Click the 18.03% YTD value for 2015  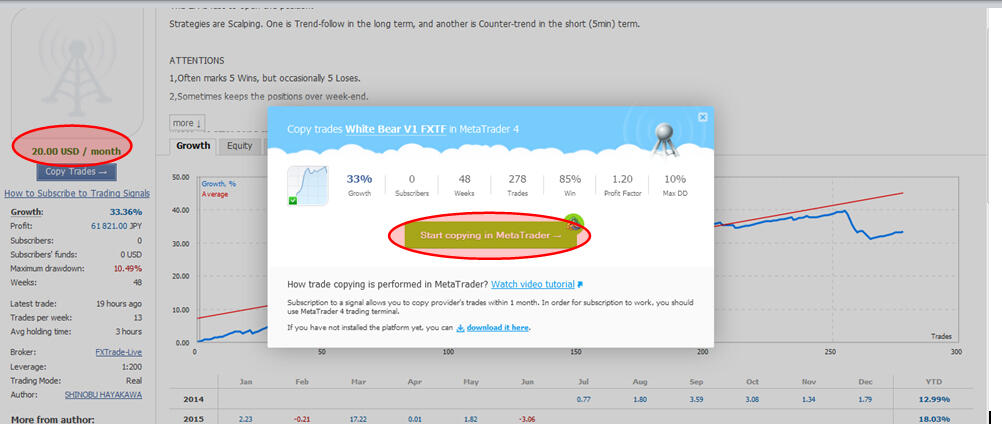coord(934,419)
